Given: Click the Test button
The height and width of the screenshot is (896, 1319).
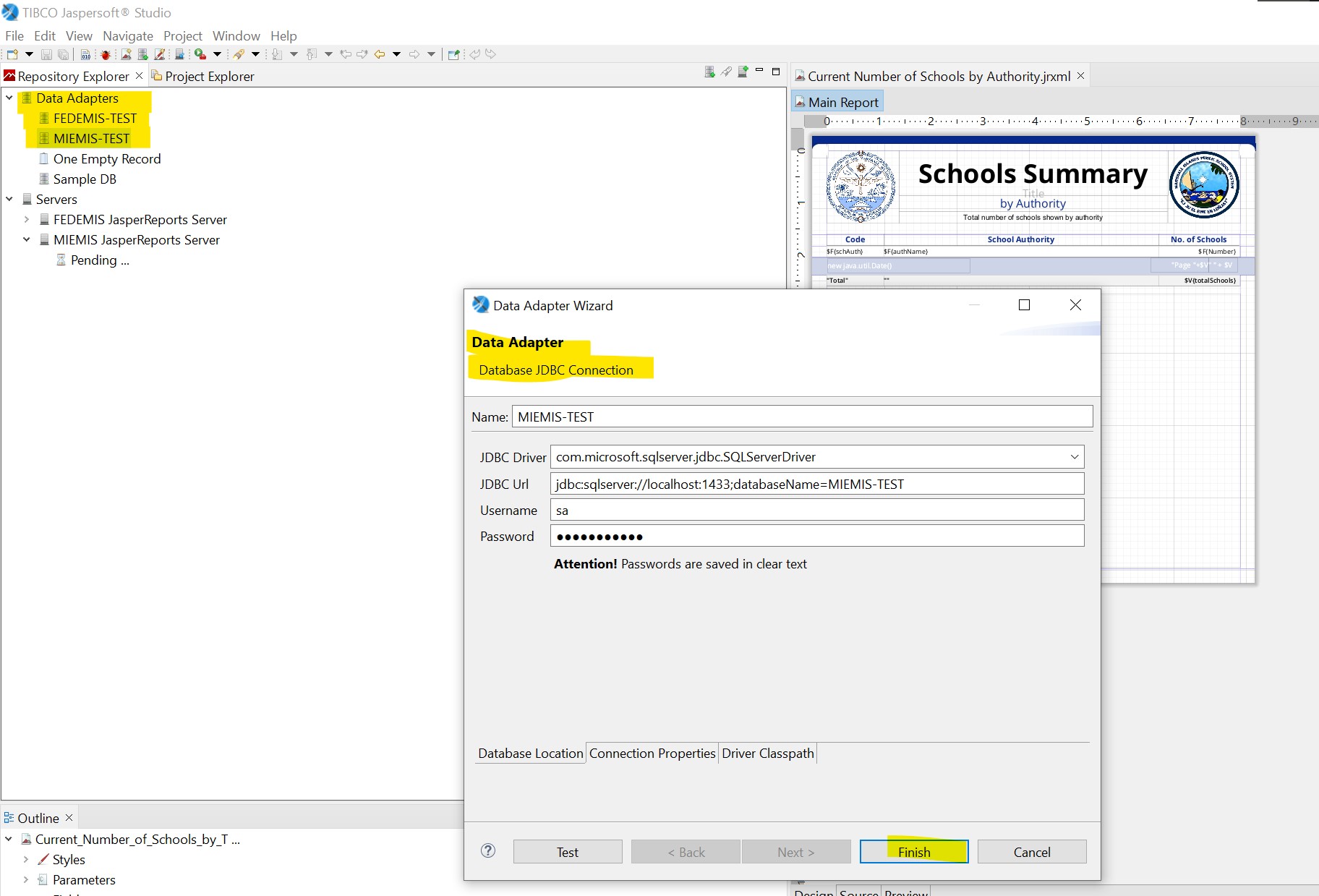Looking at the screenshot, I should (567, 852).
